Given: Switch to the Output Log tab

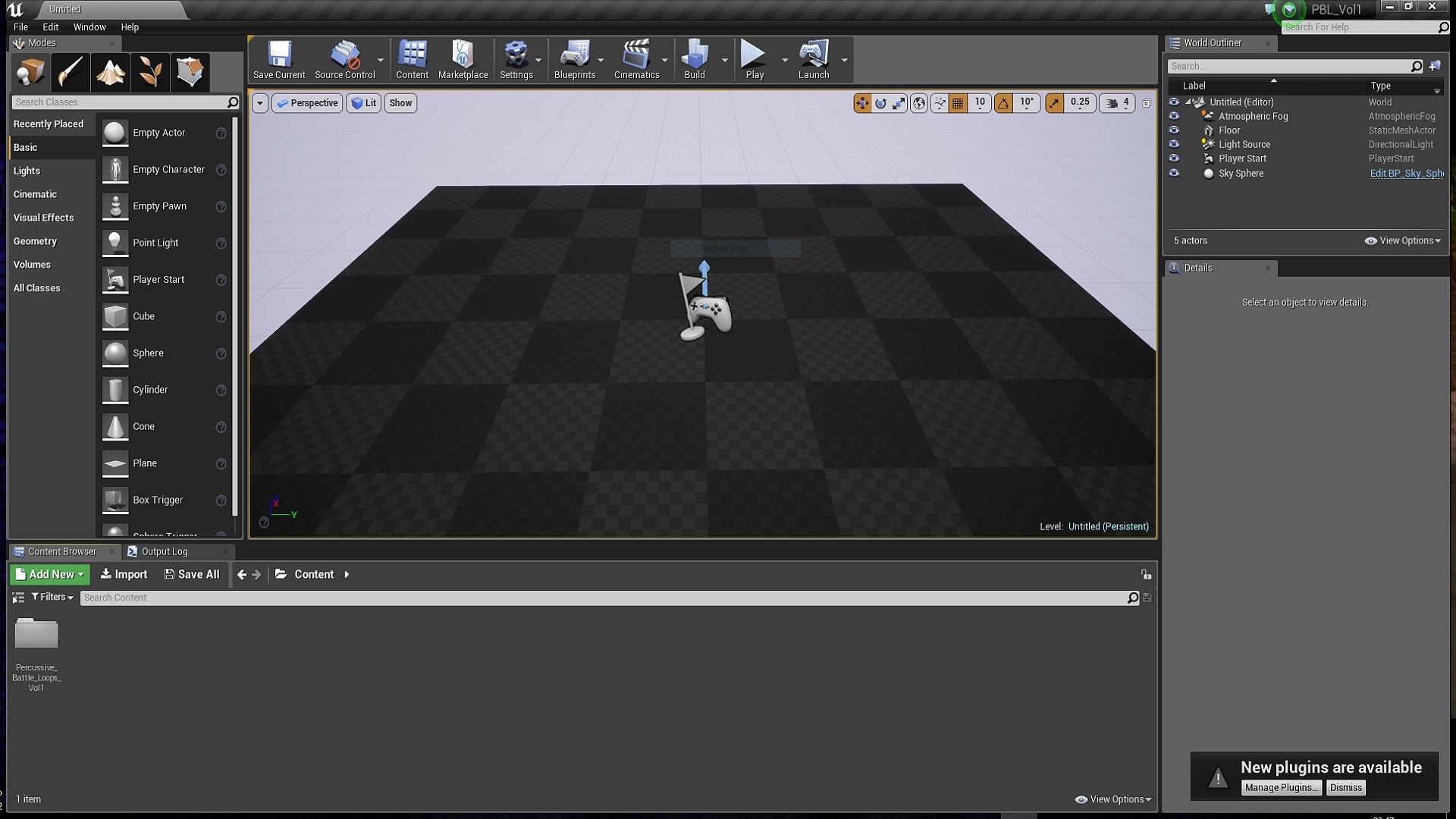Looking at the screenshot, I should point(164,552).
